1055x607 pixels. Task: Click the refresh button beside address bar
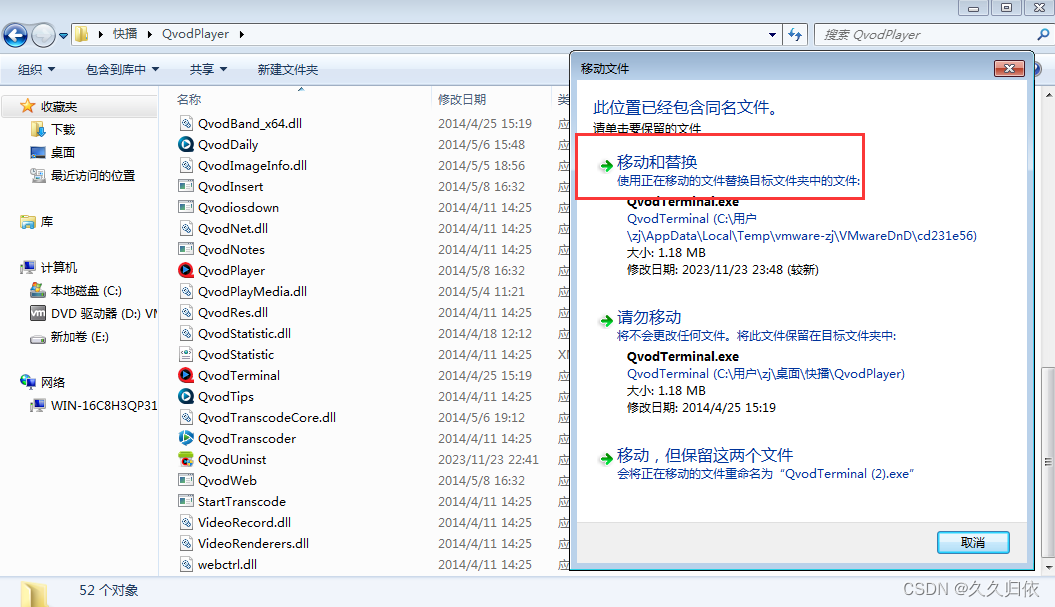tap(795, 34)
